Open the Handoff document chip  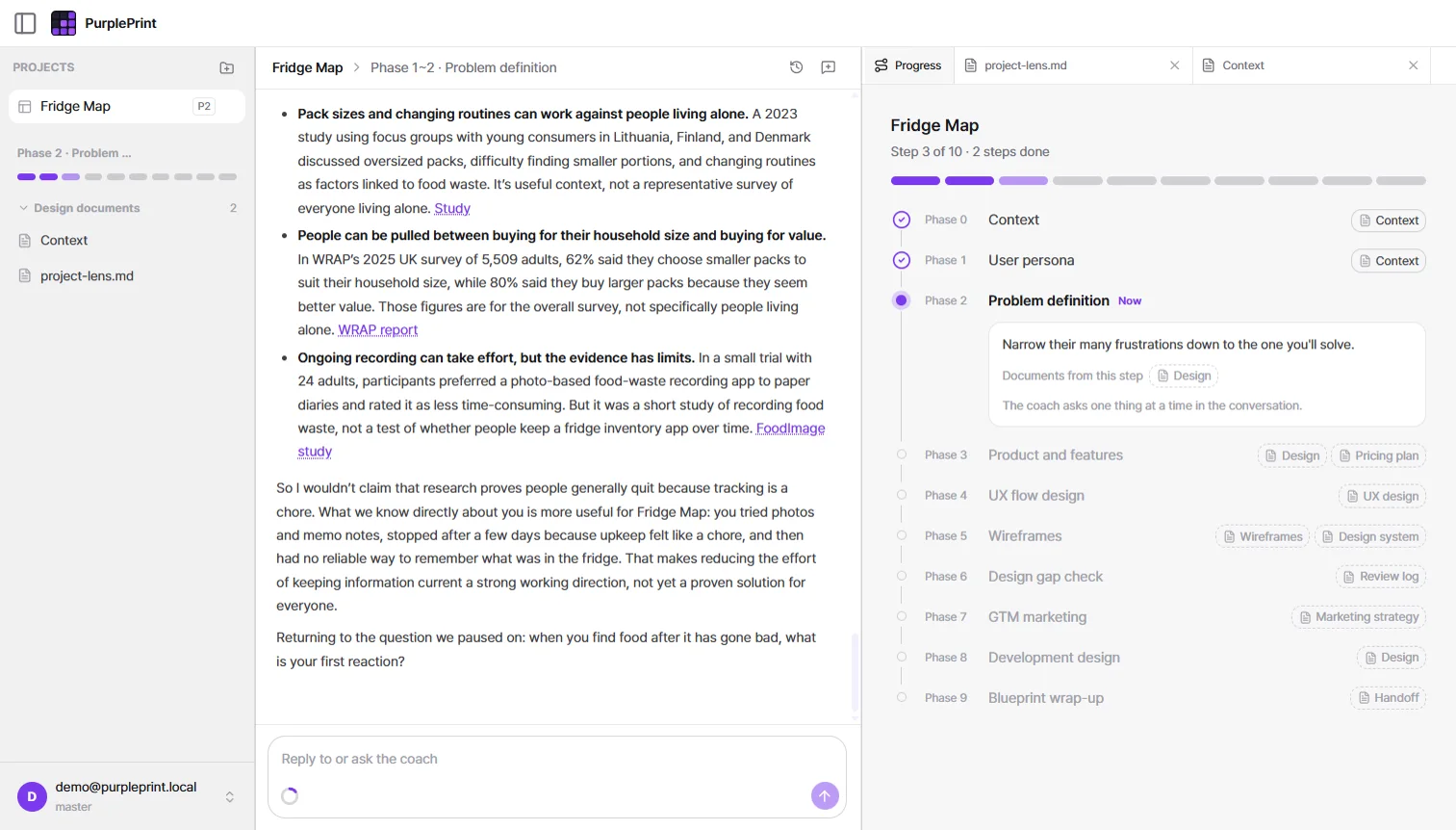pyautogui.click(x=1388, y=698)
